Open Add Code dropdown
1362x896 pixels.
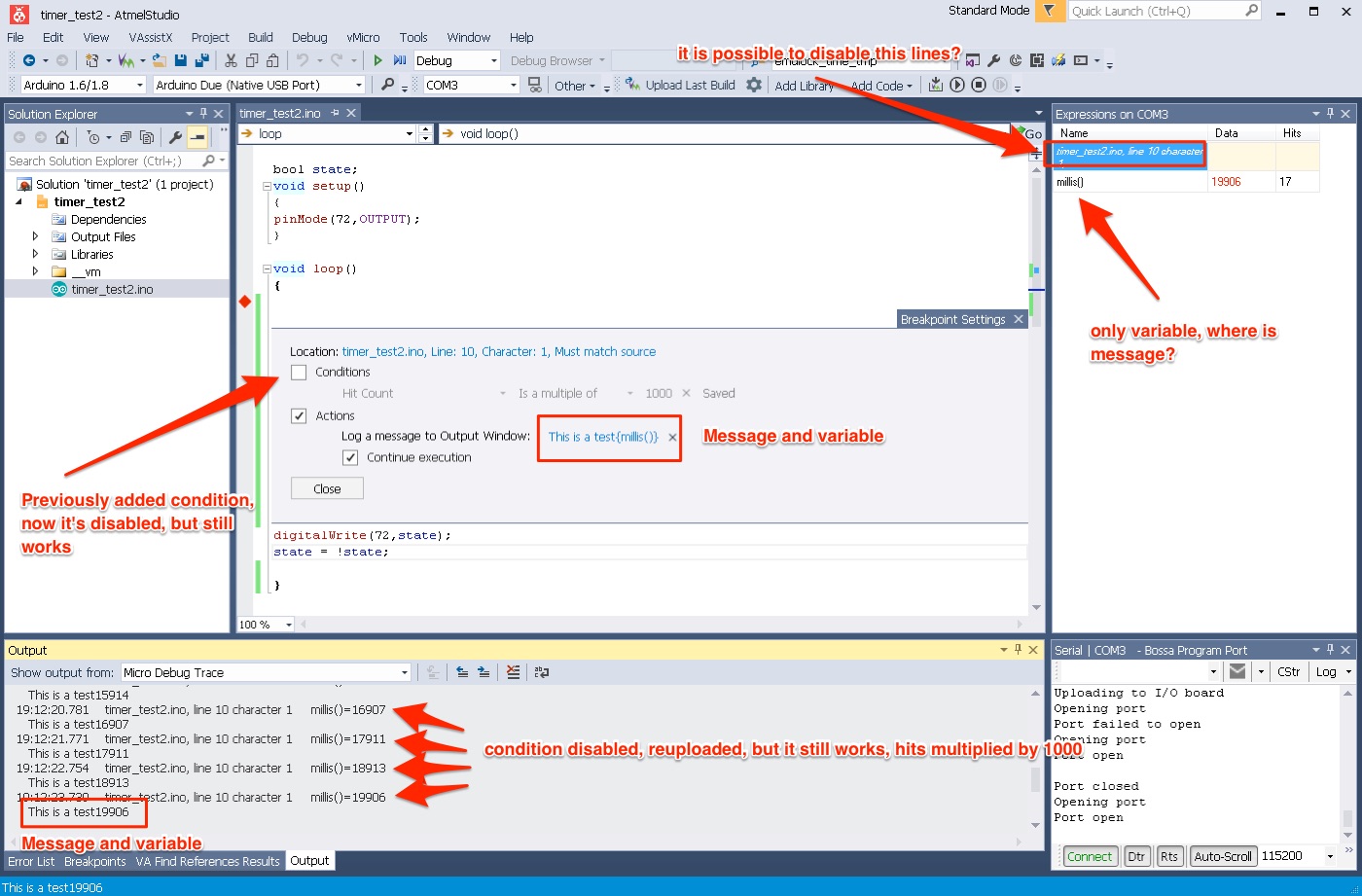click(x=881, y=86)
